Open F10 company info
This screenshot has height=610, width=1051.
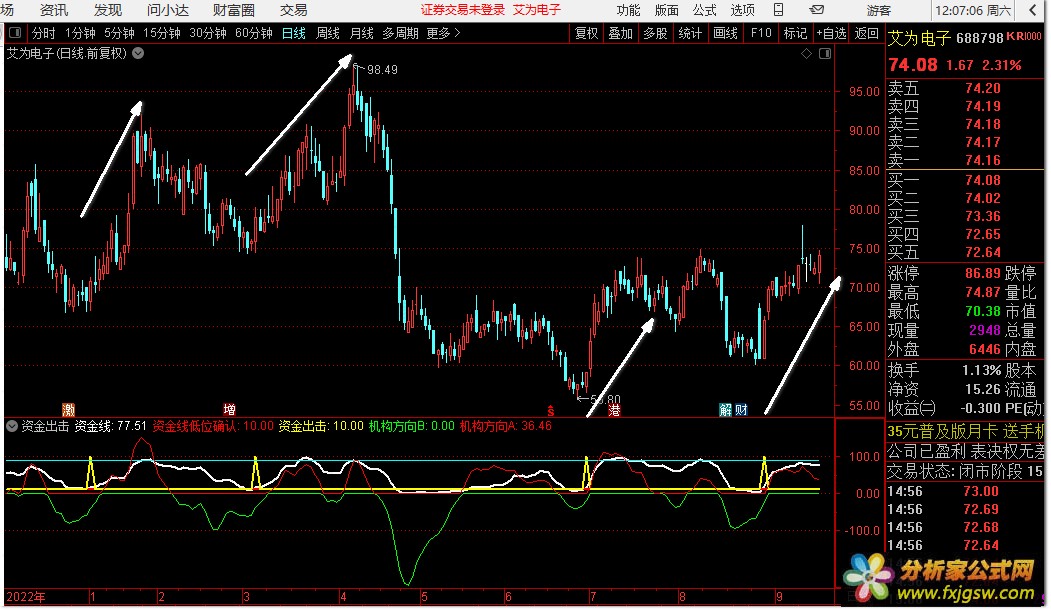coord(761,33)
